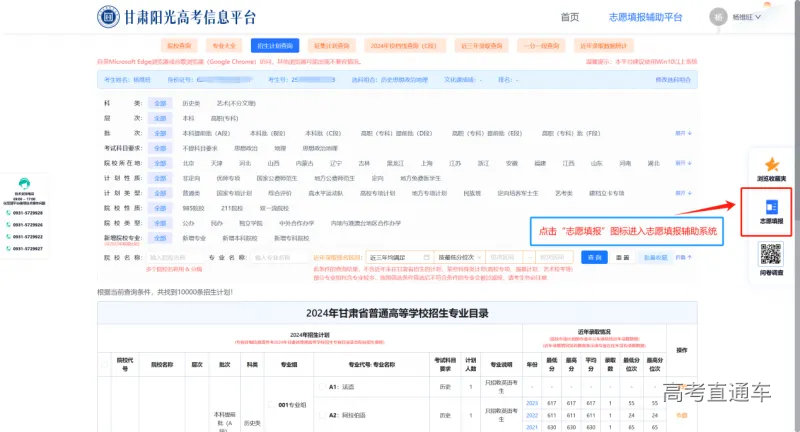Select 高职(专科) in 层次 filter row
The width and height of the screenshot is (800, 432).
(x=224, y=118)
